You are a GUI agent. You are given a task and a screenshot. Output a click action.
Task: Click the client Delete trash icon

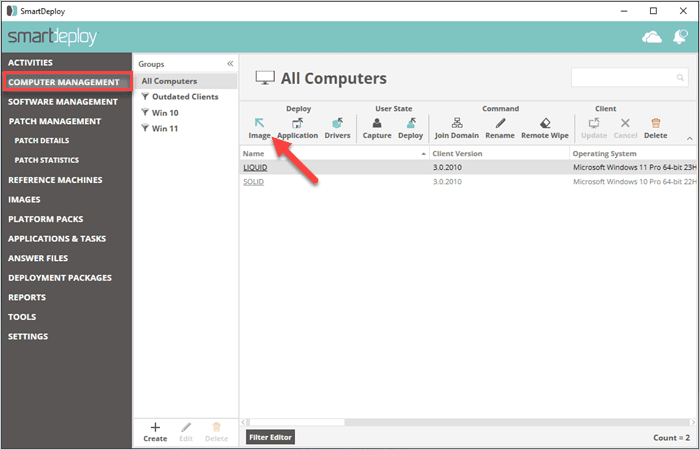(x=655, y=123)
